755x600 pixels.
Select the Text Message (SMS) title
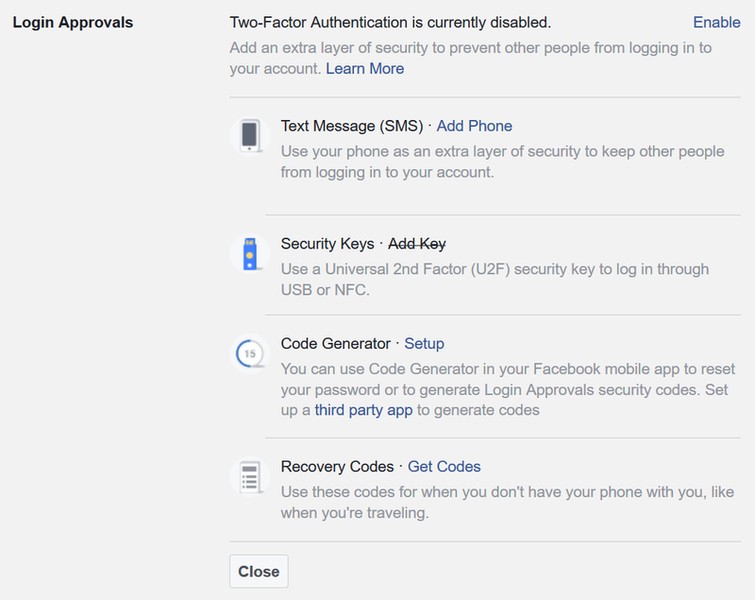353,126
